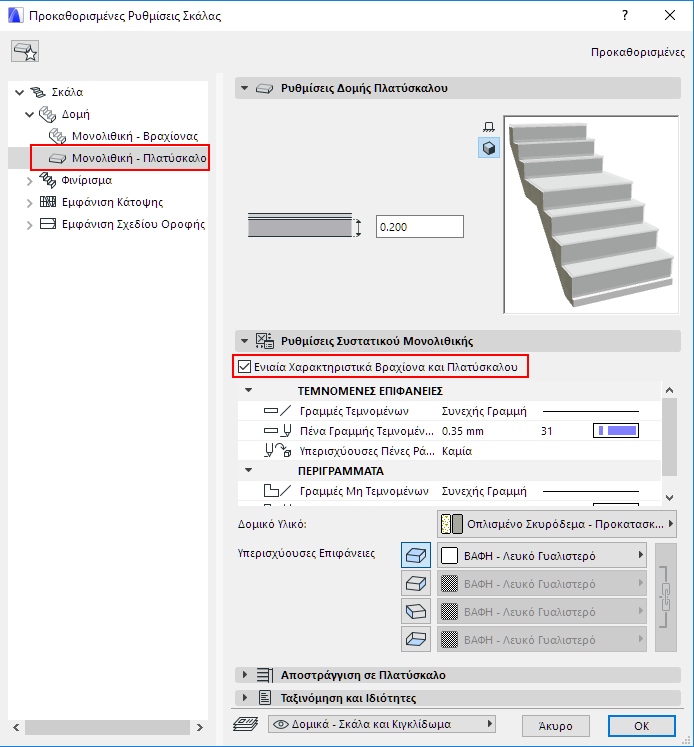This screenshot has height=747, width=694.
Task: Click the layers icon near layer selector
Action: point(246,724)
